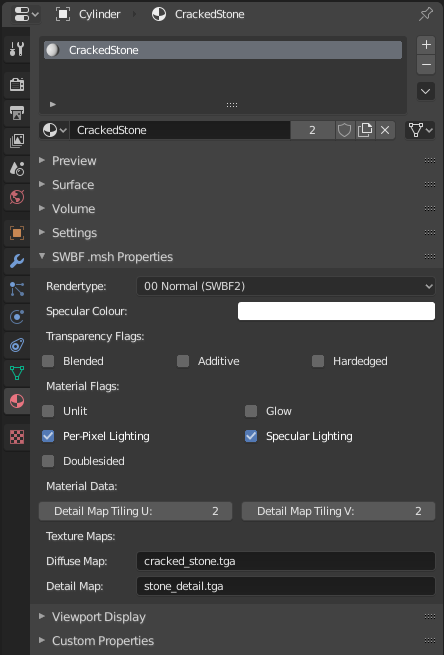Image resolution: width=444 pixels, height=655 pixels.
Task: Open the Render properties tab icon
Action: pos(17,85)
